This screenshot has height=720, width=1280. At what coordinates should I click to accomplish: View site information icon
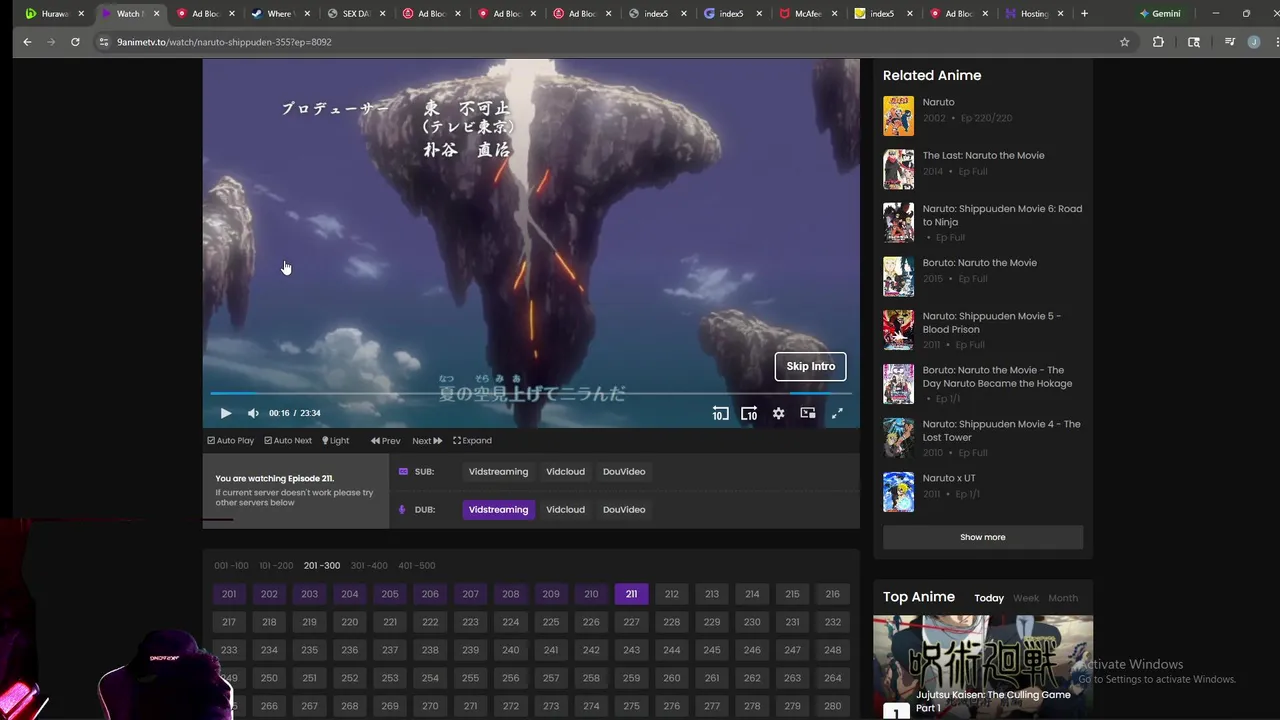[x=103, y=42]
